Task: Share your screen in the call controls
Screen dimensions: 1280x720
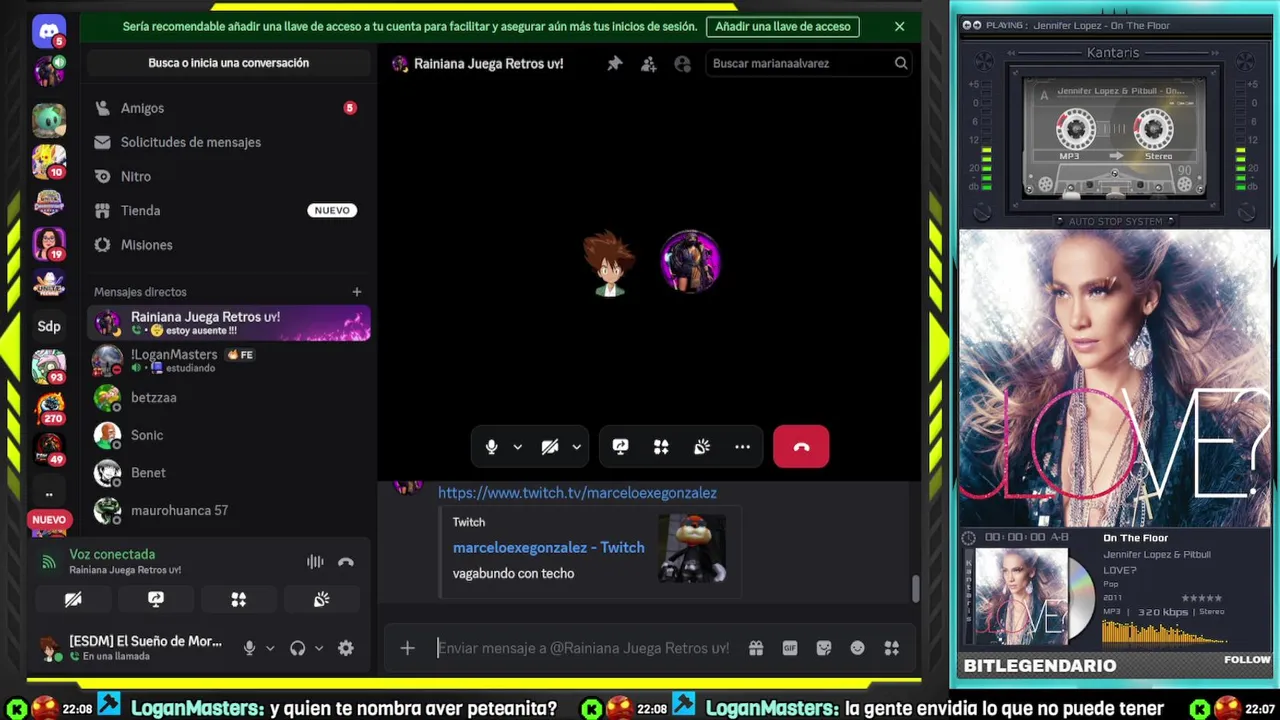Action: click(x=620, y=447)
